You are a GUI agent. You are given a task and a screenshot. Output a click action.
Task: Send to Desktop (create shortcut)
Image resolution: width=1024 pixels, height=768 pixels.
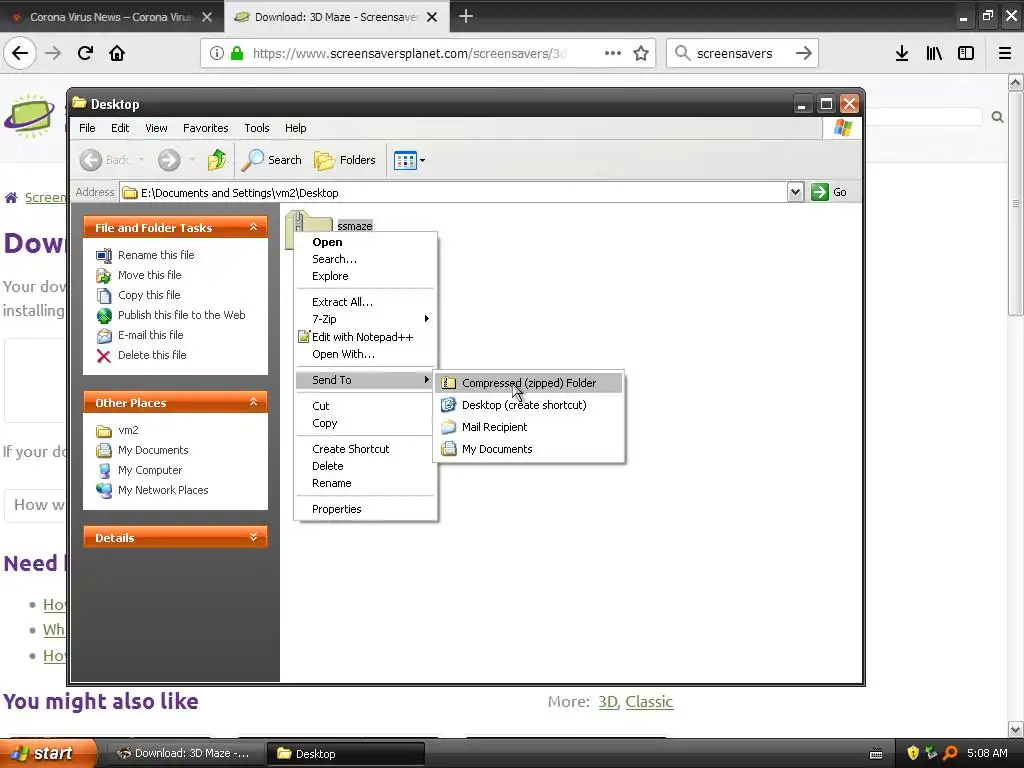[529, 405]
